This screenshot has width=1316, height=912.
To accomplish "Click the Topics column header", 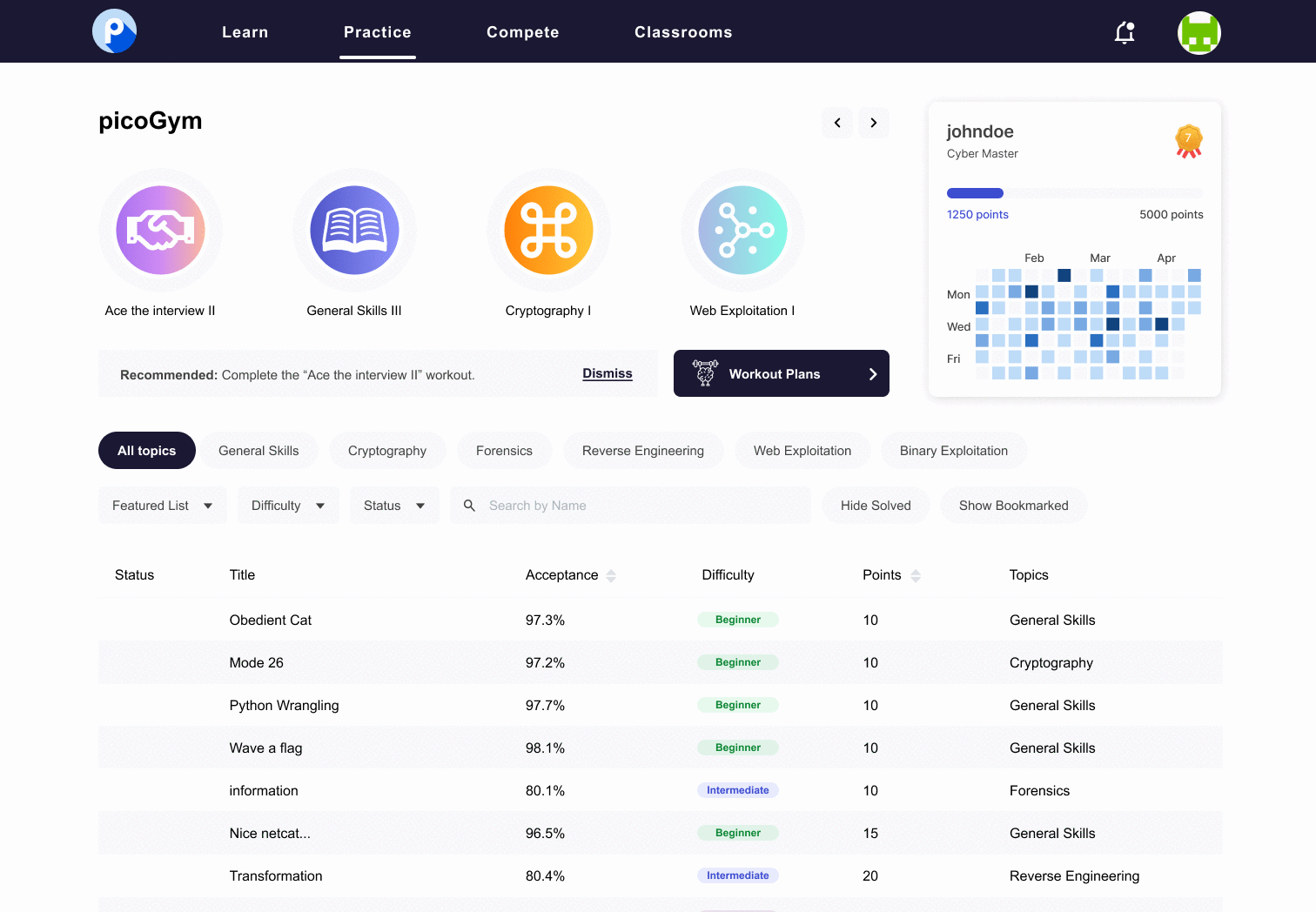I will coord(1029,575).
